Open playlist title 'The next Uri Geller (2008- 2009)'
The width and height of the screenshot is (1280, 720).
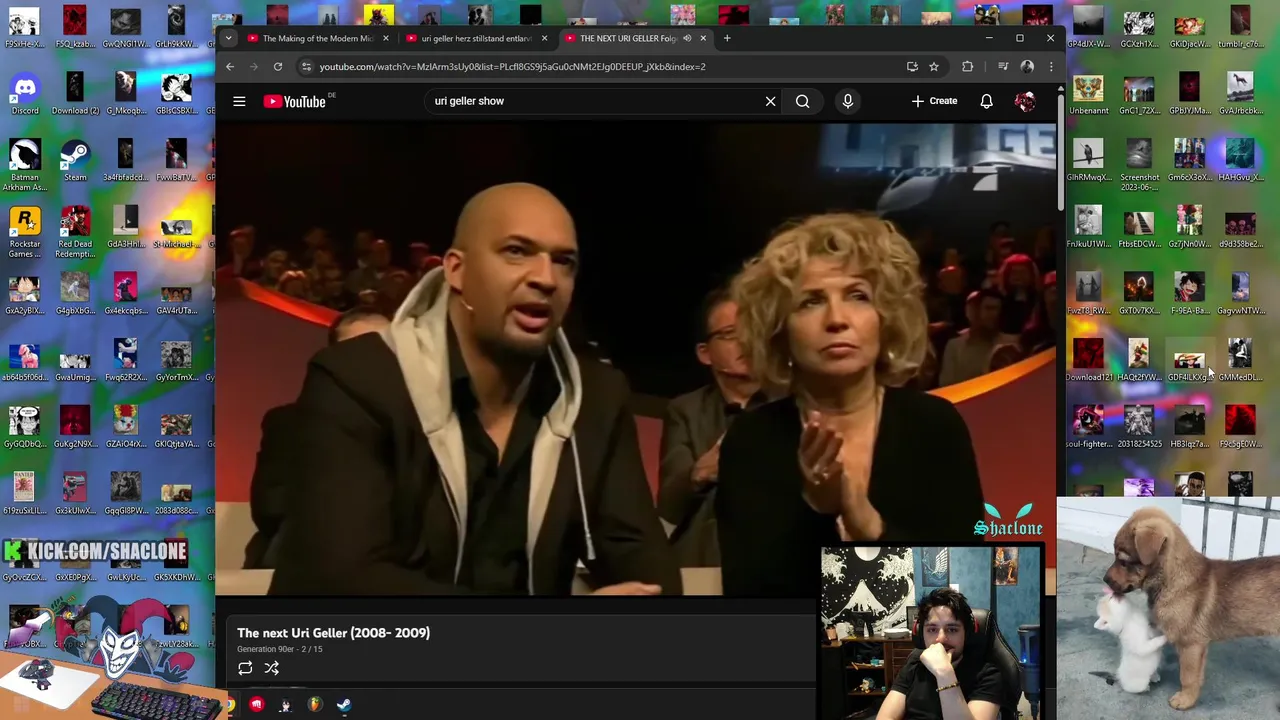(333, 633)
